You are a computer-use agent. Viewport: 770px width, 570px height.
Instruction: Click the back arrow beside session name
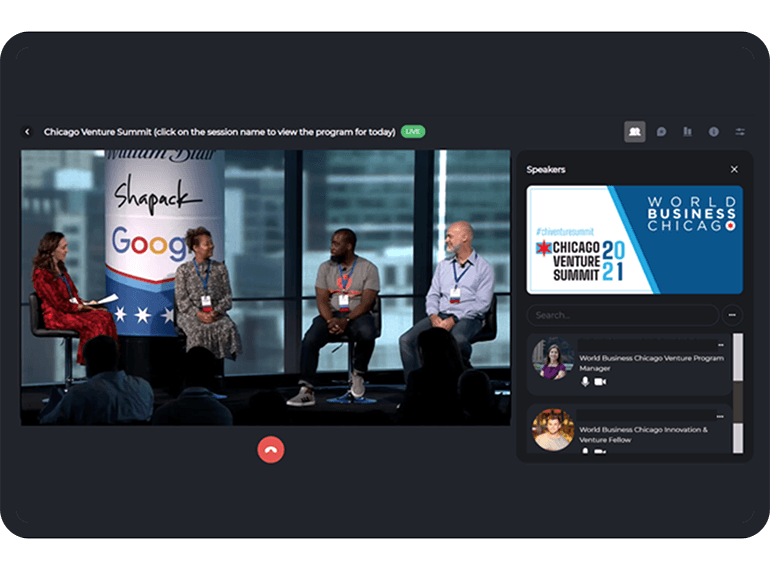click(27, 132)
